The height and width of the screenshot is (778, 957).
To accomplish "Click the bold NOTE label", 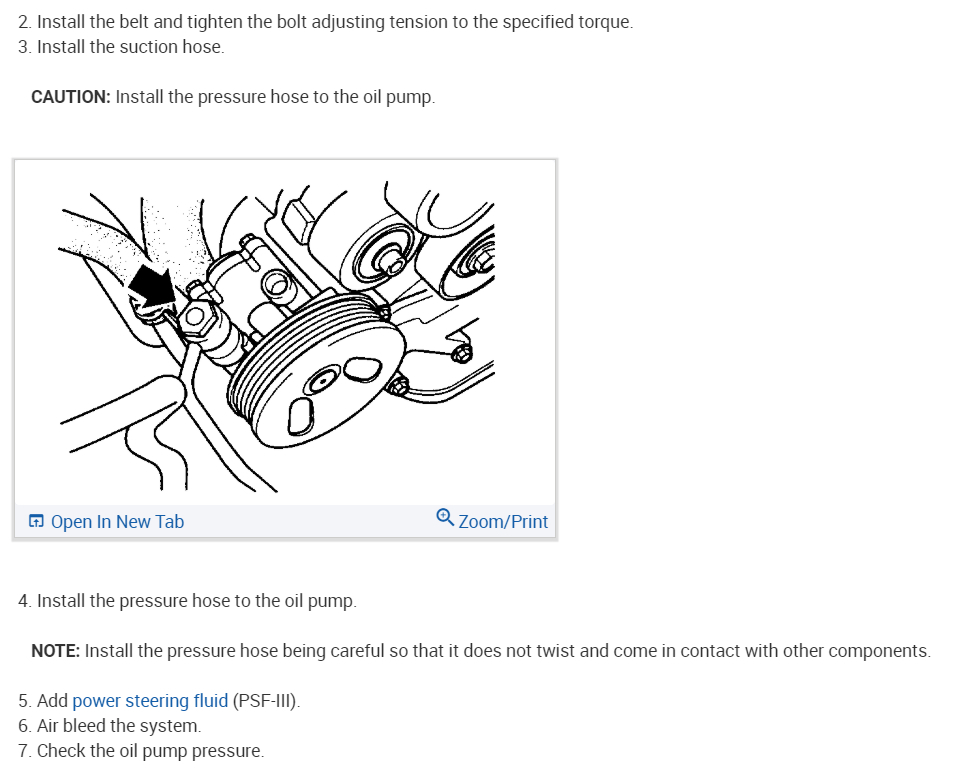I will [x=56, y=651].
